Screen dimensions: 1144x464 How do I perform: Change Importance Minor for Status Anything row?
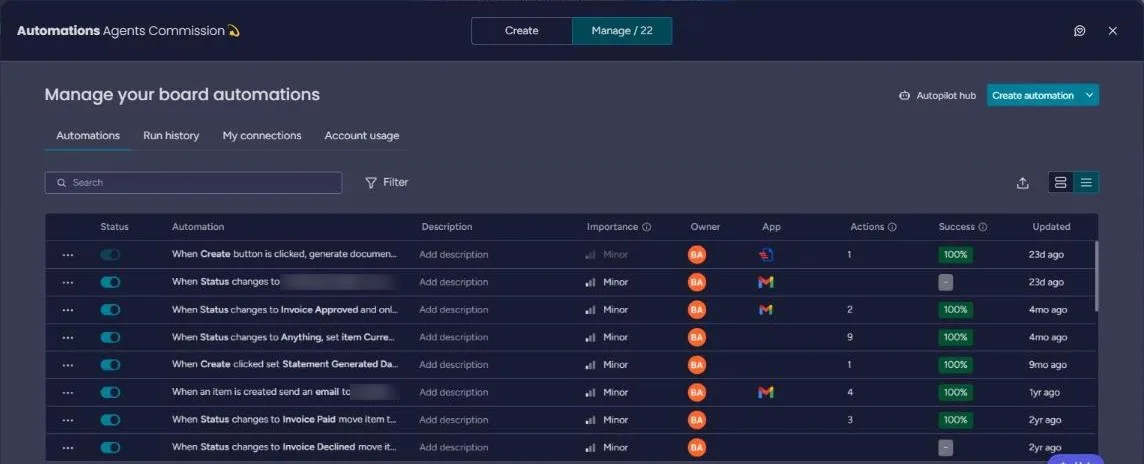coord(607,337)
